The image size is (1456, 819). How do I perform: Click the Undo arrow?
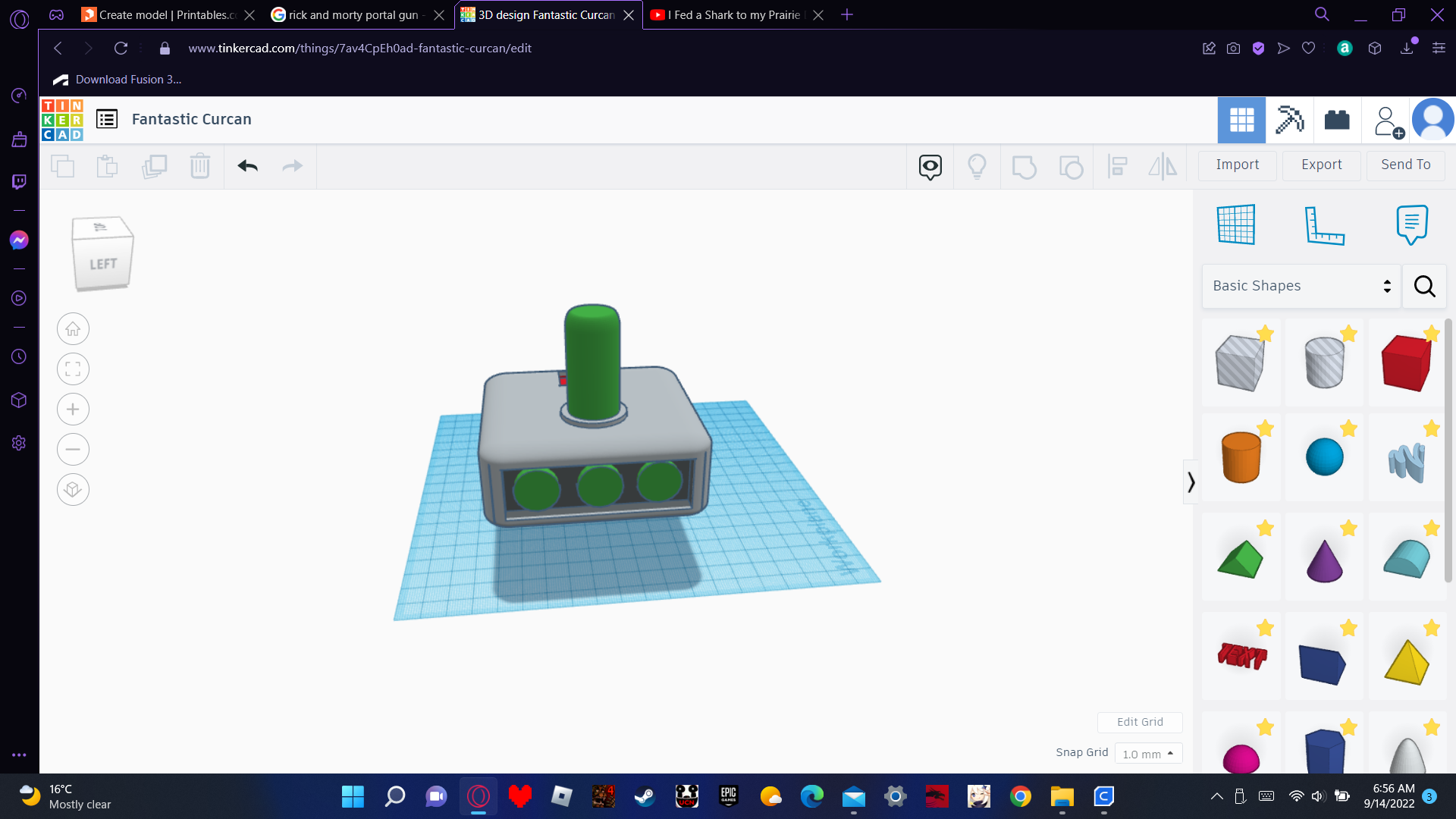coord(248,166)
